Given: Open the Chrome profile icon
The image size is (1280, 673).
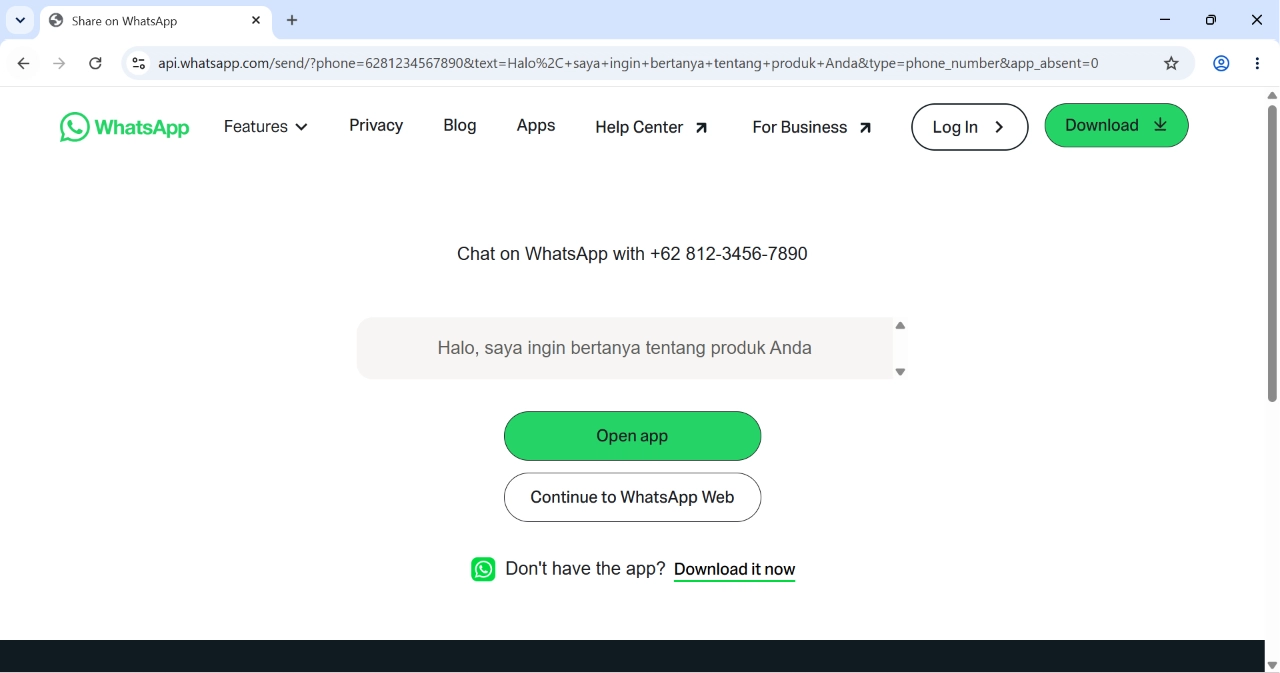Looking at the screenshot, I should pyautogui.click(x=1221, y=63).
